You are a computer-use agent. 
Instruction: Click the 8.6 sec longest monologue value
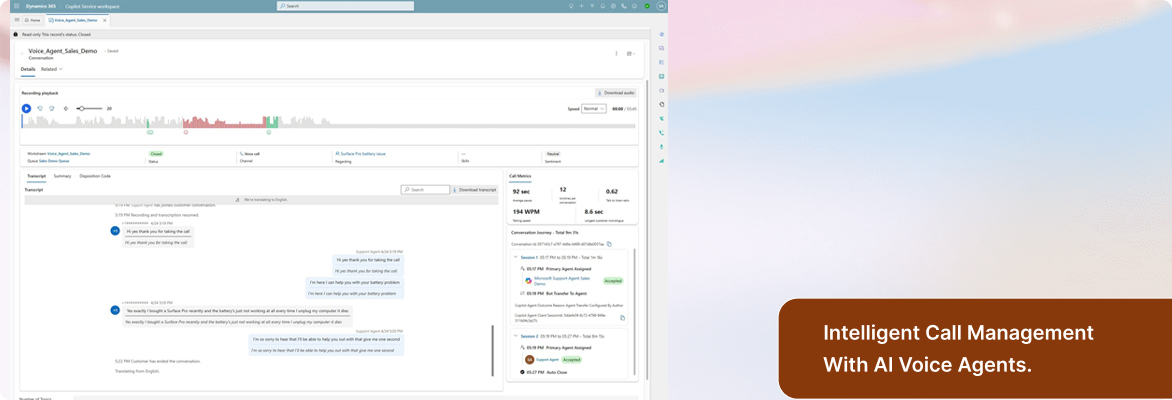coord(595,212)
